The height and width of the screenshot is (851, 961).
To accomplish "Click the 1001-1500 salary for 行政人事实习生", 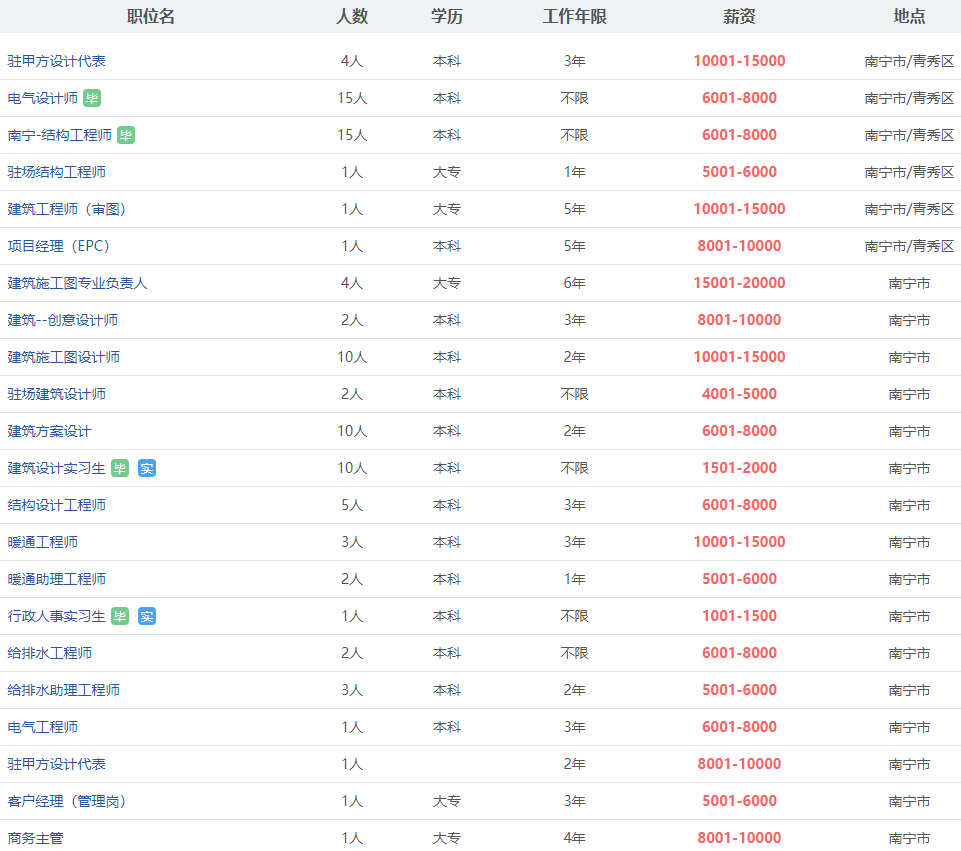I will click(x=739, y=616).
